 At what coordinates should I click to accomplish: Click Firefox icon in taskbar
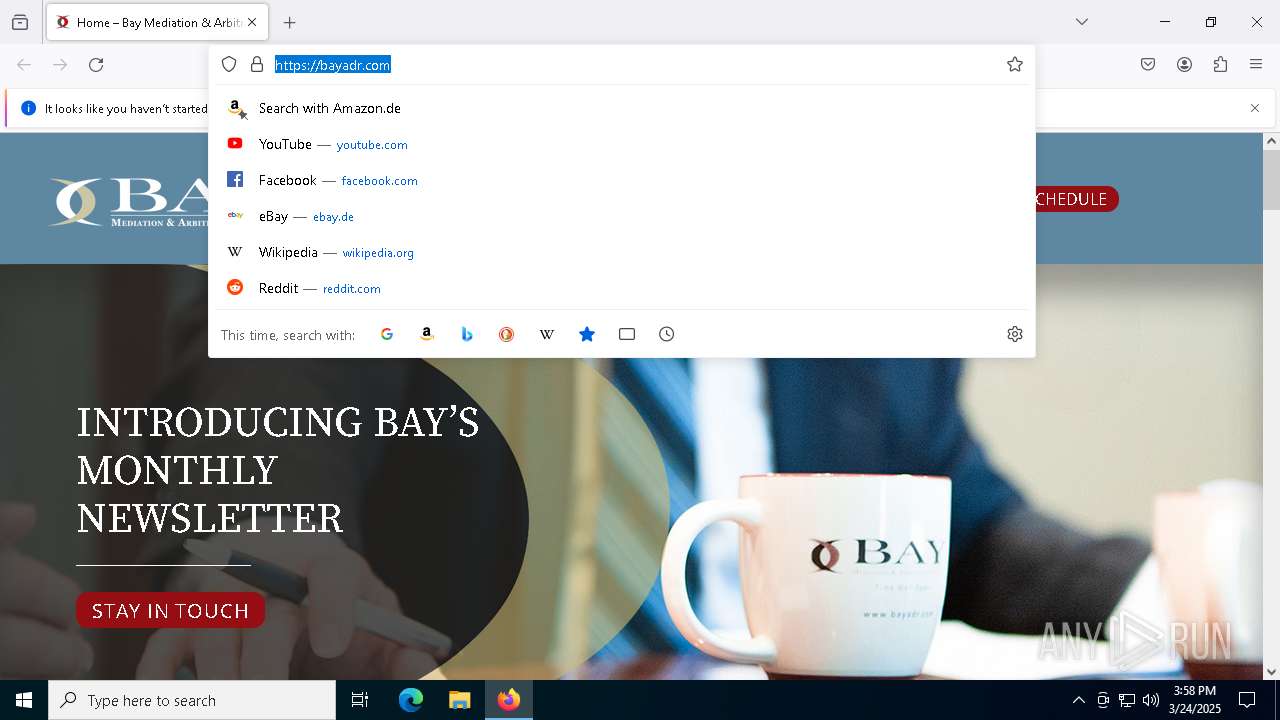[x=509, y=700]
